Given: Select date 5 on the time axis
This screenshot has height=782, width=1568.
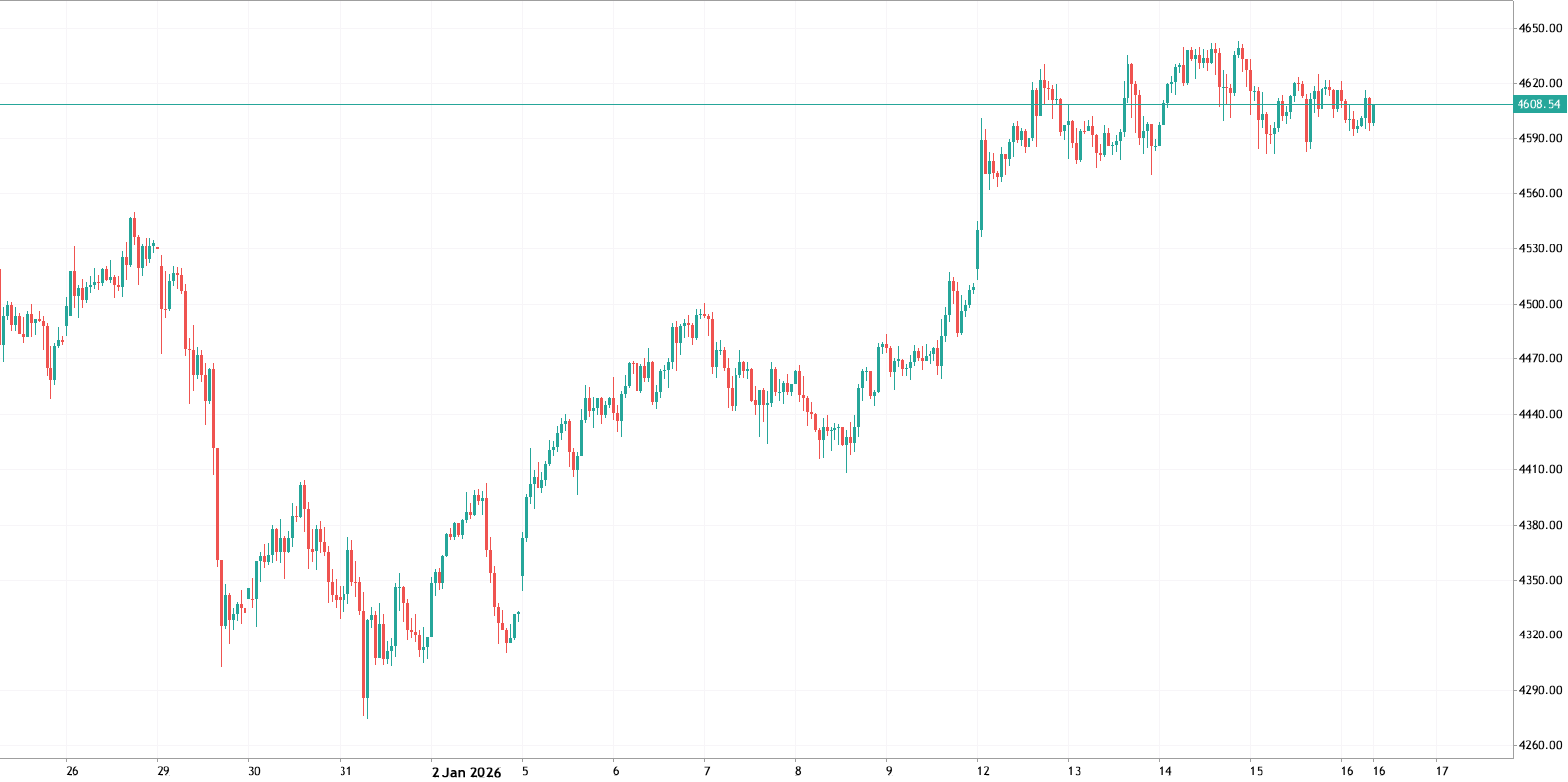Looking at the screenshot, I should 525,772.
